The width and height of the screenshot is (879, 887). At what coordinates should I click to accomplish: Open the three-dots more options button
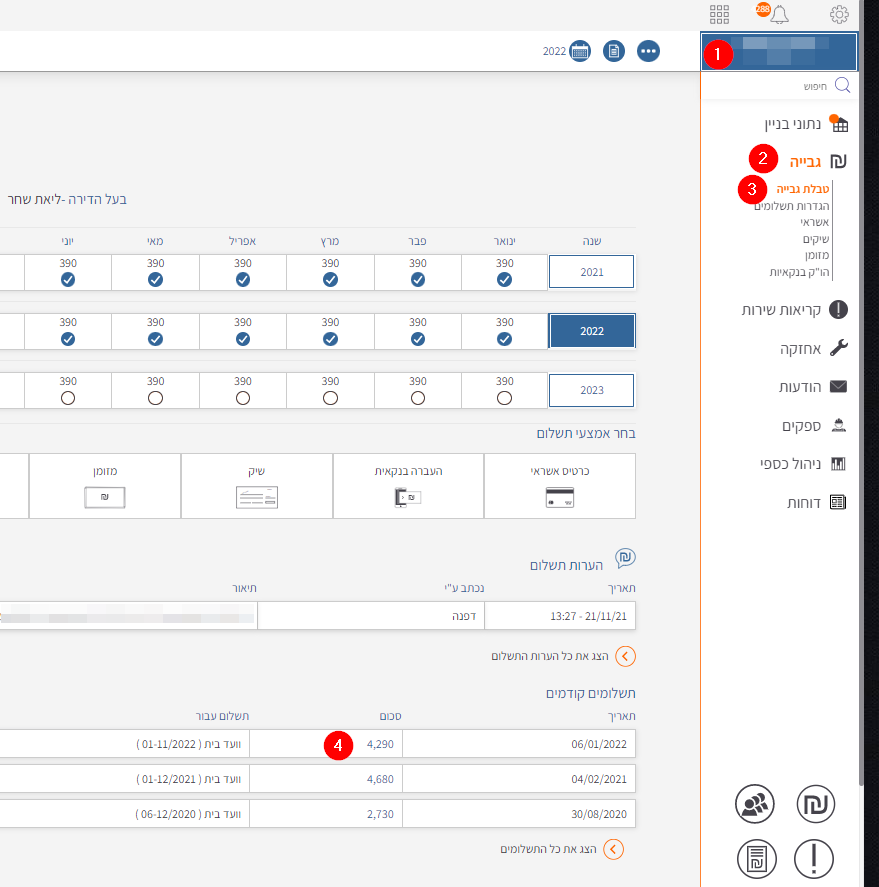pos(649,51)
